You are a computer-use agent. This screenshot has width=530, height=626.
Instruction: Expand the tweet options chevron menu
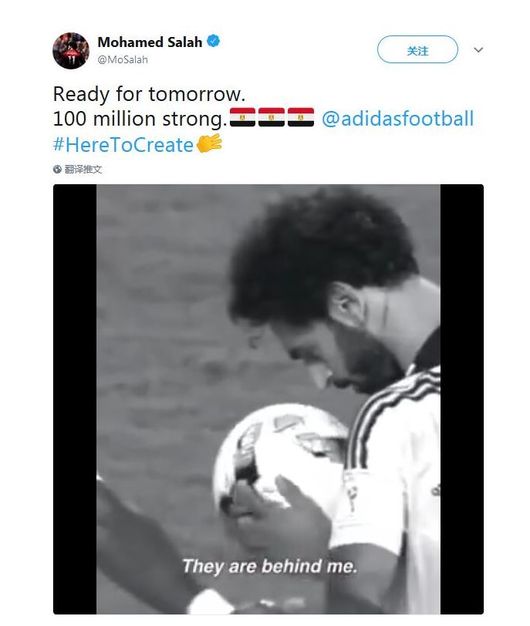[x=478, y=50]
